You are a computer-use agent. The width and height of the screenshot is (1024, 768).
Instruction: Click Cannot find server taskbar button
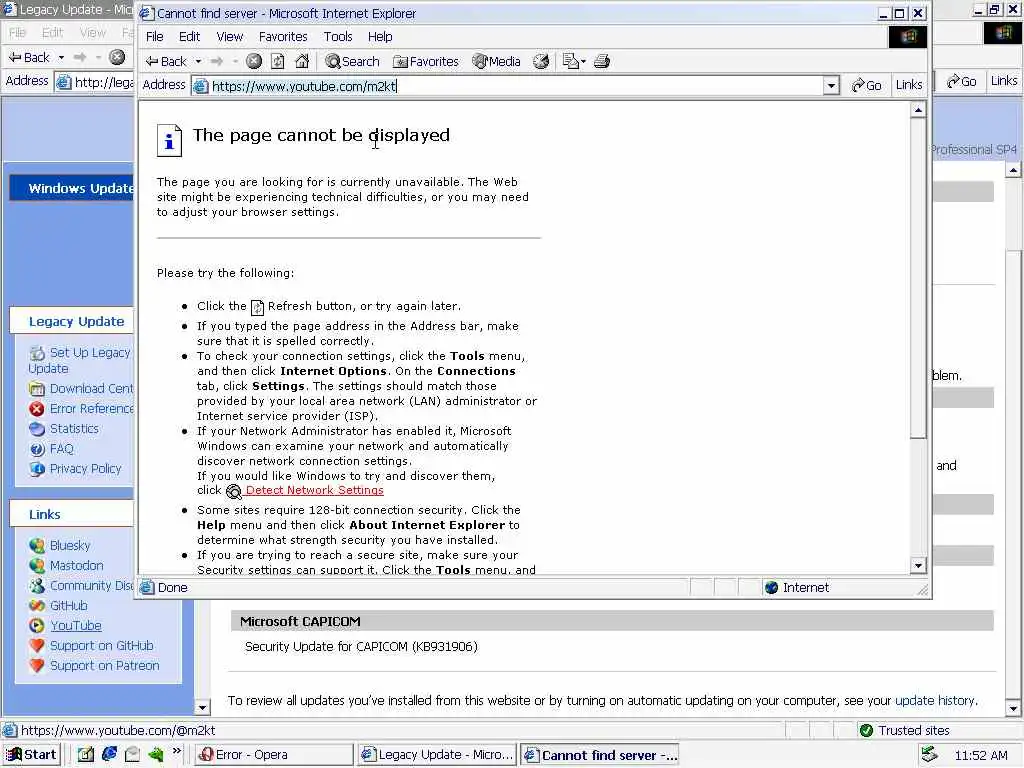coord(600,755)
